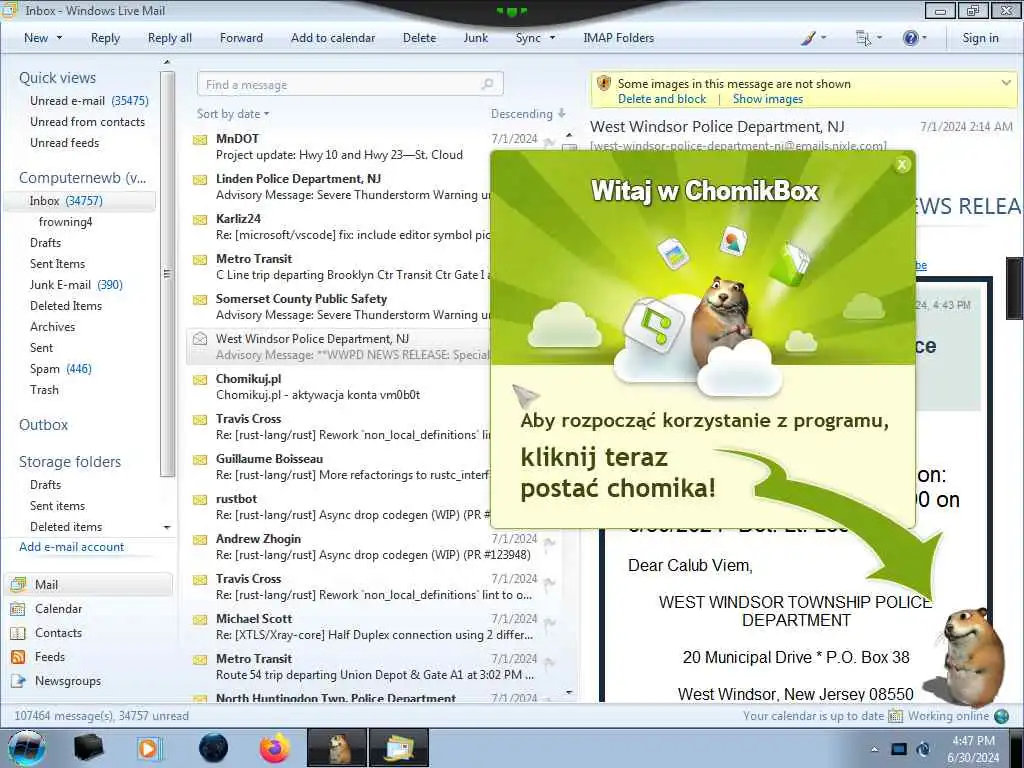
Task: Select the Junk E-mail folder
Action: pyautogui.click(x=76, y=285)
